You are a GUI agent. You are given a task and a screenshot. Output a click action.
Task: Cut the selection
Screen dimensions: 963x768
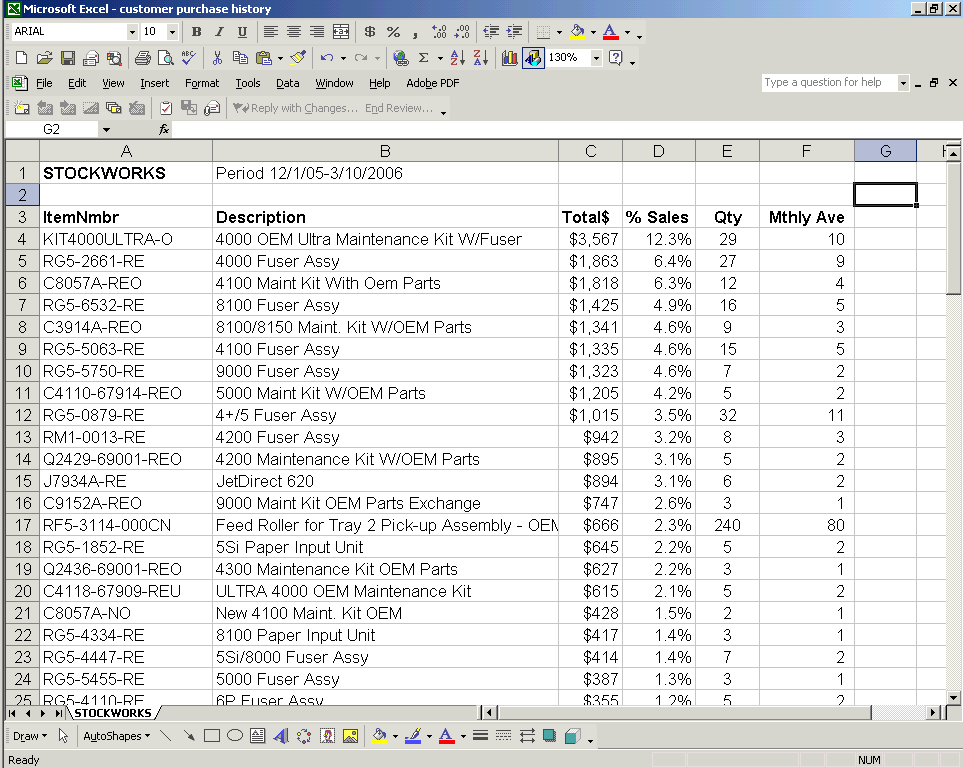coord(217,58)
